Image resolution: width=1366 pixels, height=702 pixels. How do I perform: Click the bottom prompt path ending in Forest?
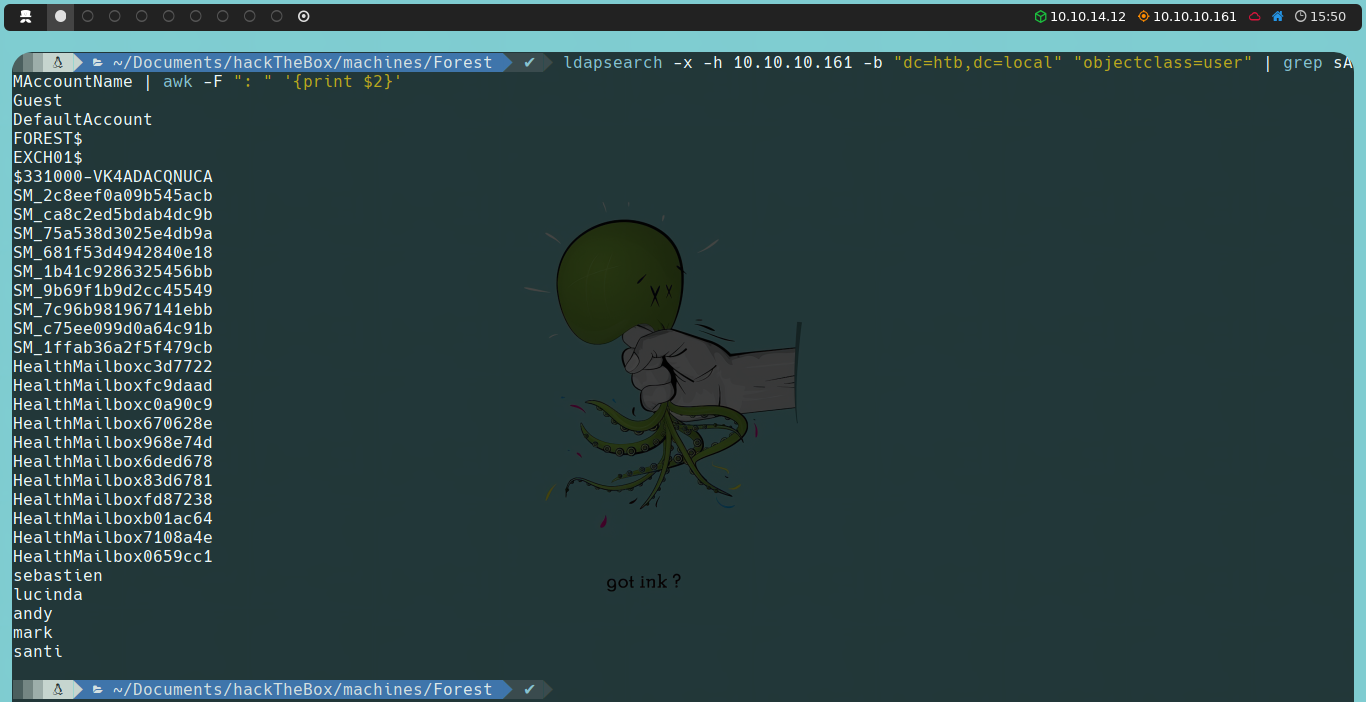pyautogui.click(x=302, y=689)
